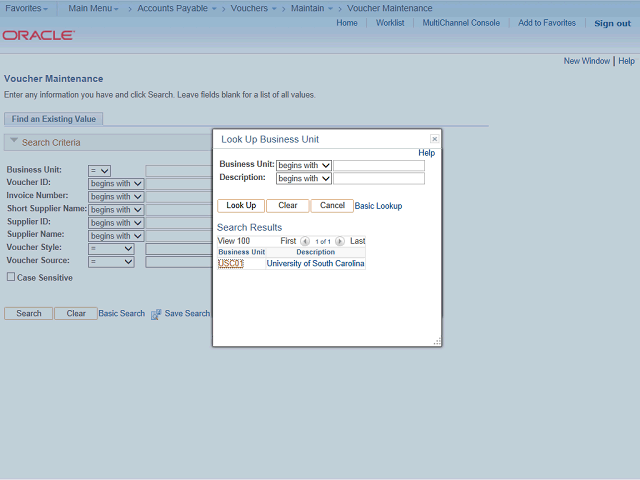Click First link in results navigation
The width and height of the screenshot is (640, 480).
(288, 241)
